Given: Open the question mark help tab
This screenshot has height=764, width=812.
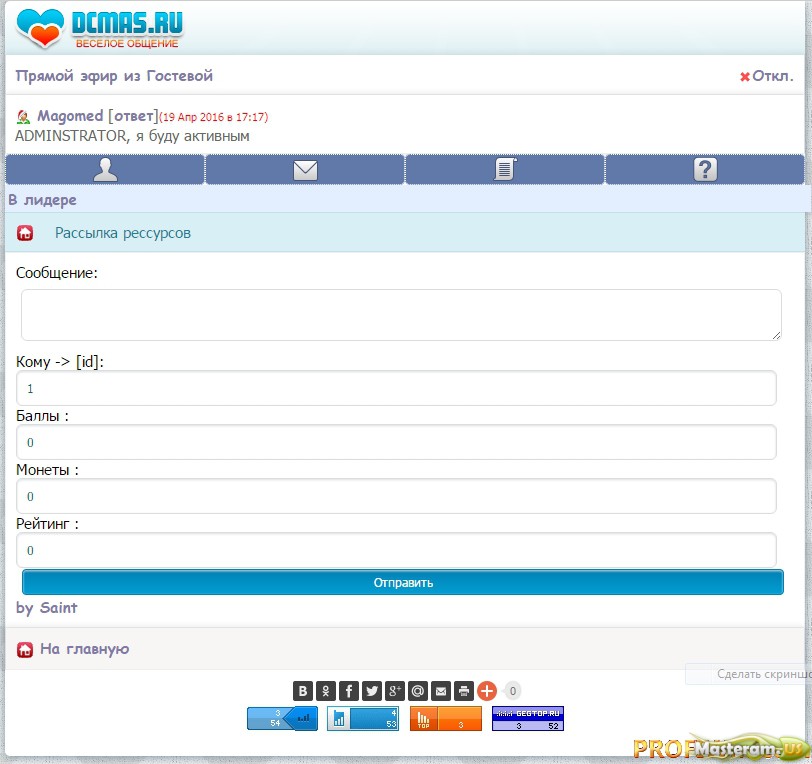Looking at the screenshot, I should click(705, 170).
